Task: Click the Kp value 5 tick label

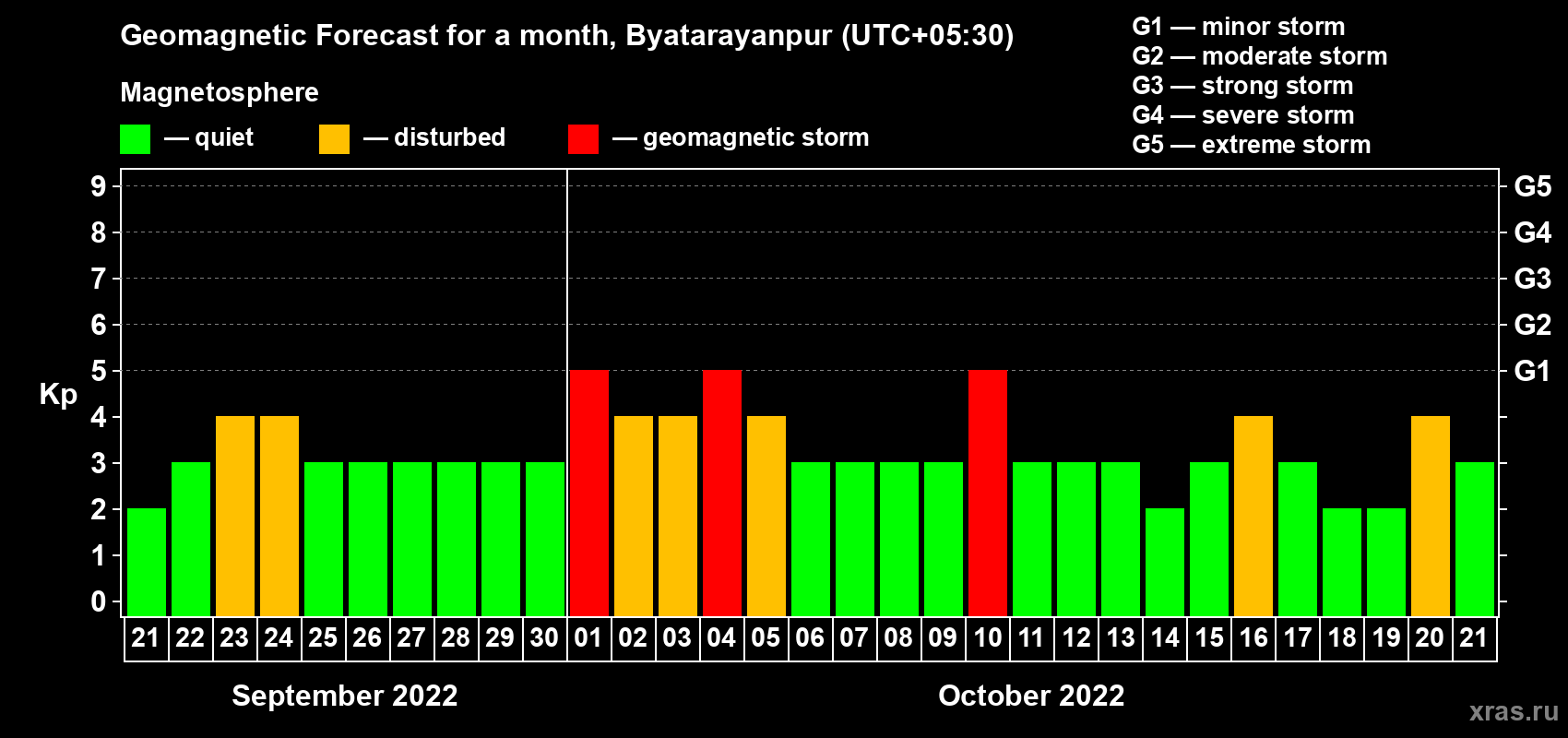Action: pyautogui.click(x=99, y=371)
